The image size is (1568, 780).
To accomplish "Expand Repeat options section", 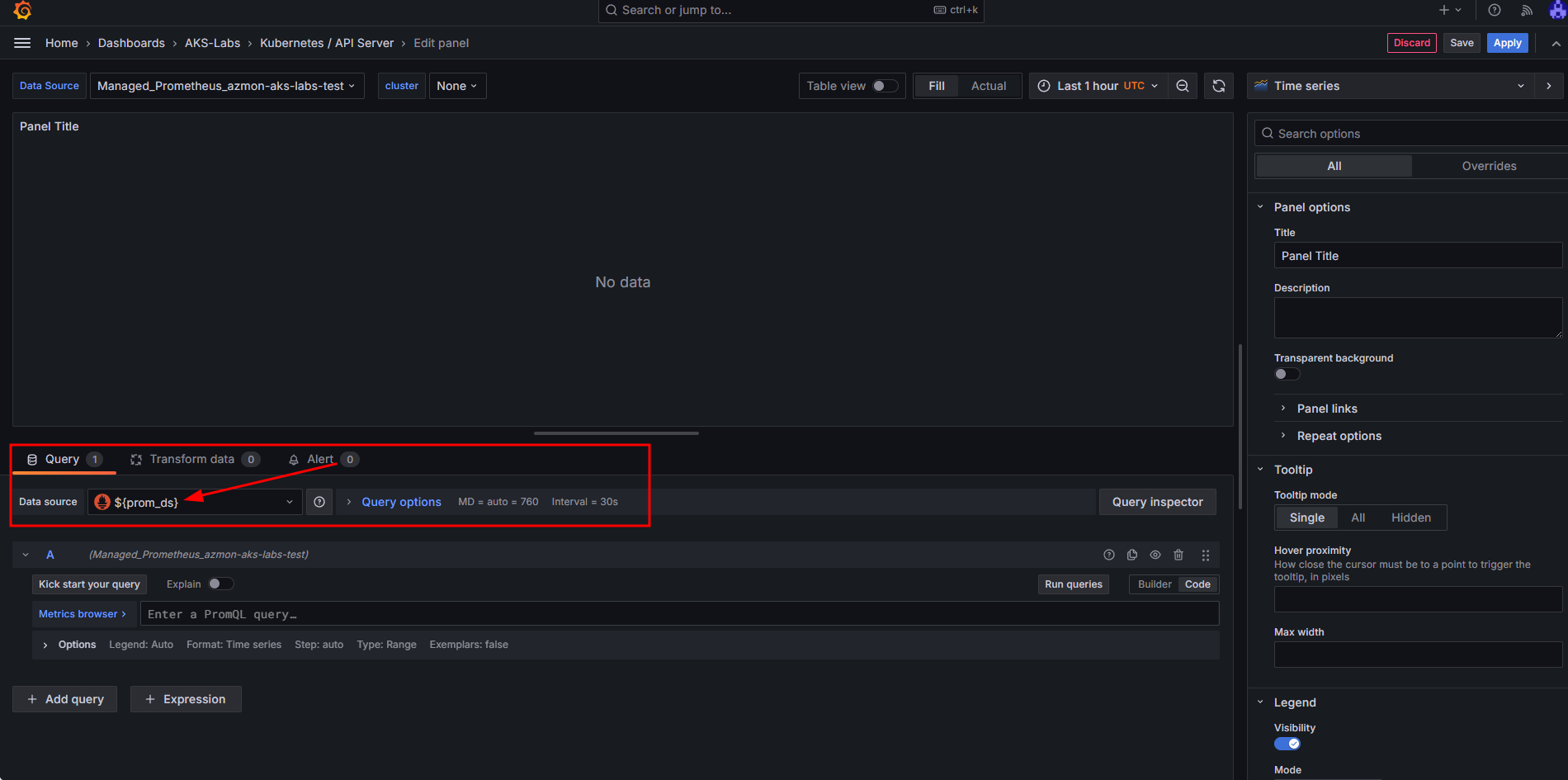I will [1339, 436].
